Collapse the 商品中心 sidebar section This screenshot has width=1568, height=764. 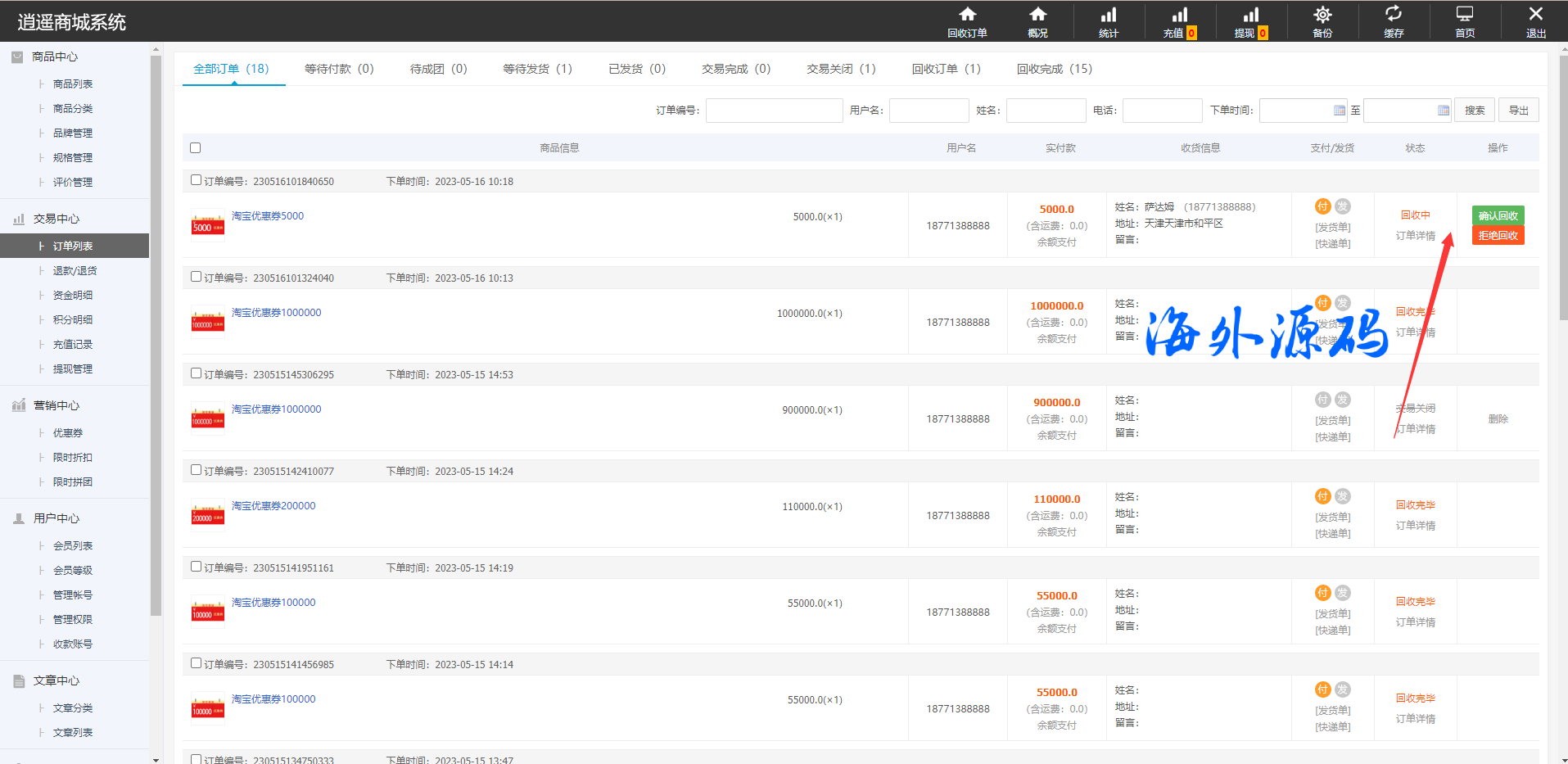(55, 57)
